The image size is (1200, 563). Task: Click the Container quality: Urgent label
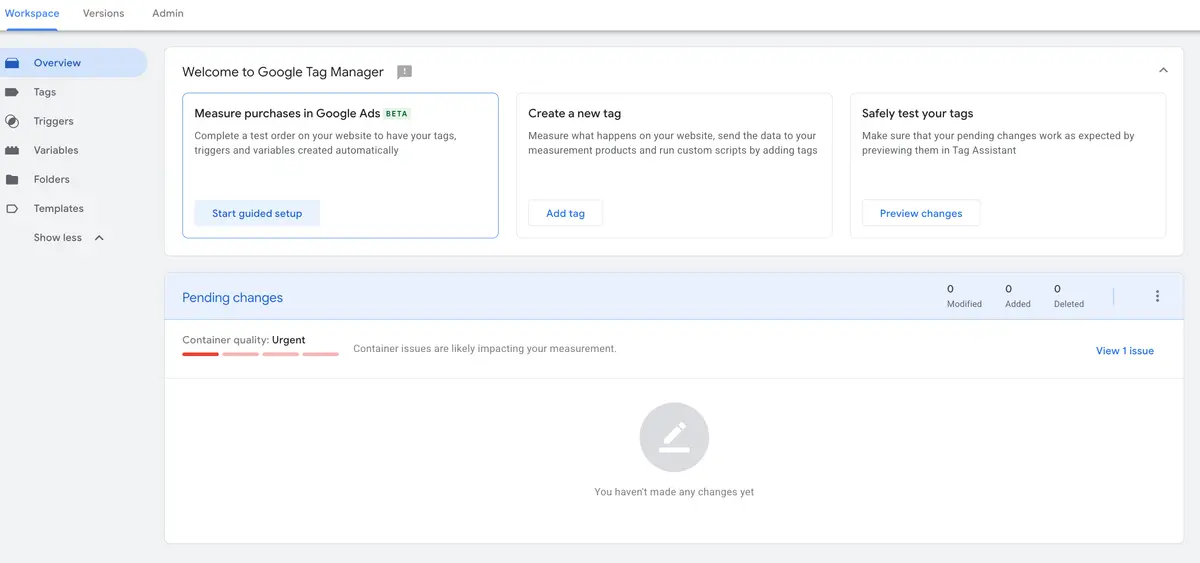coord(244,340)
